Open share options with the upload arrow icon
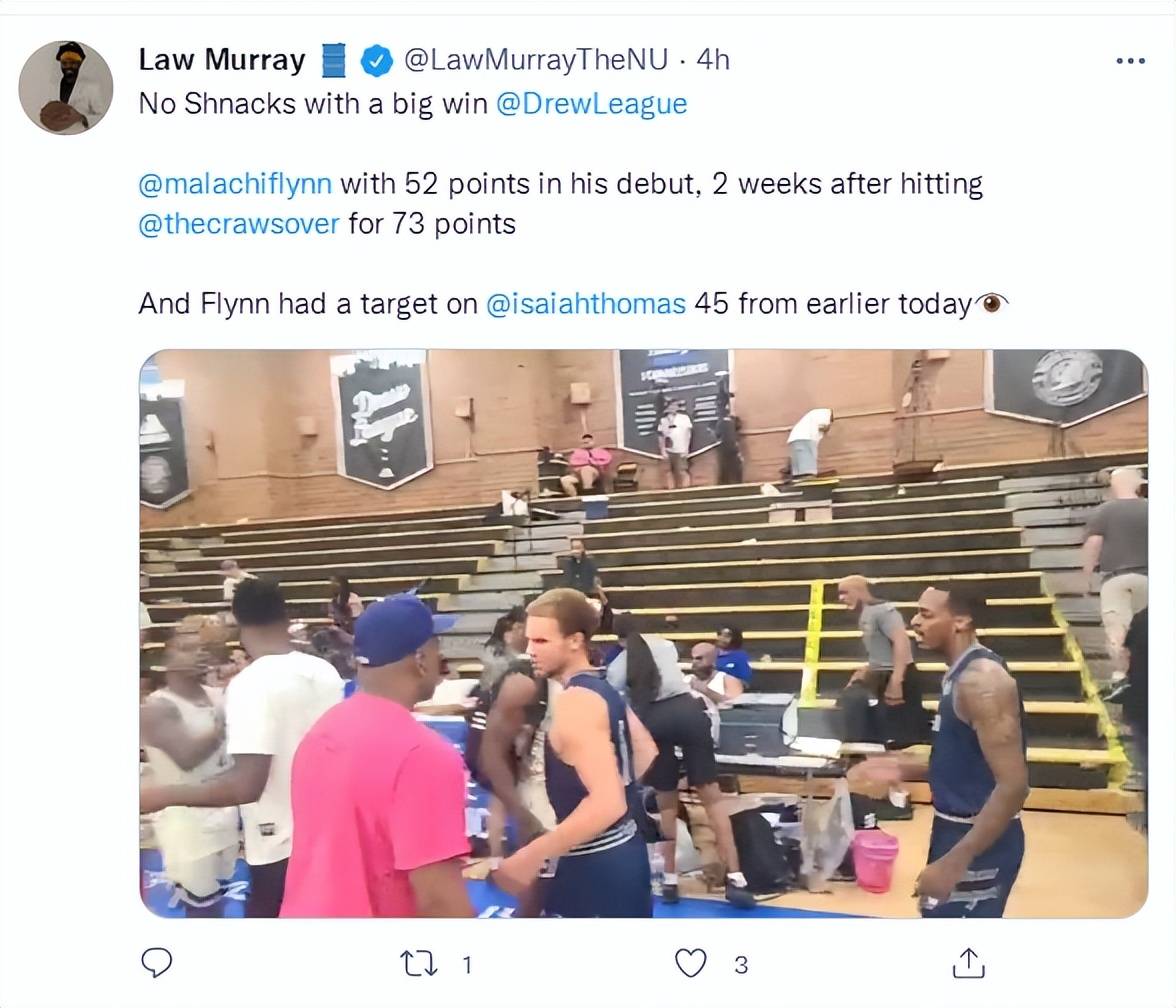This screenshot has width=1176, height=1008. coord(968,964)
